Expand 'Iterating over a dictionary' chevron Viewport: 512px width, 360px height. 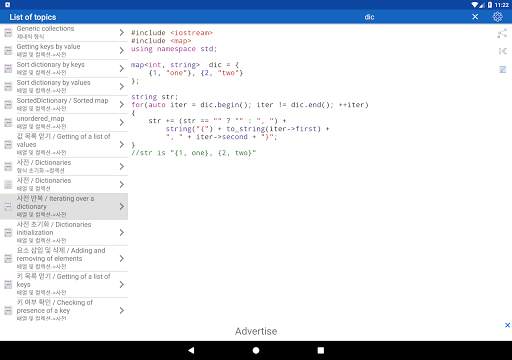pos(122,206)
